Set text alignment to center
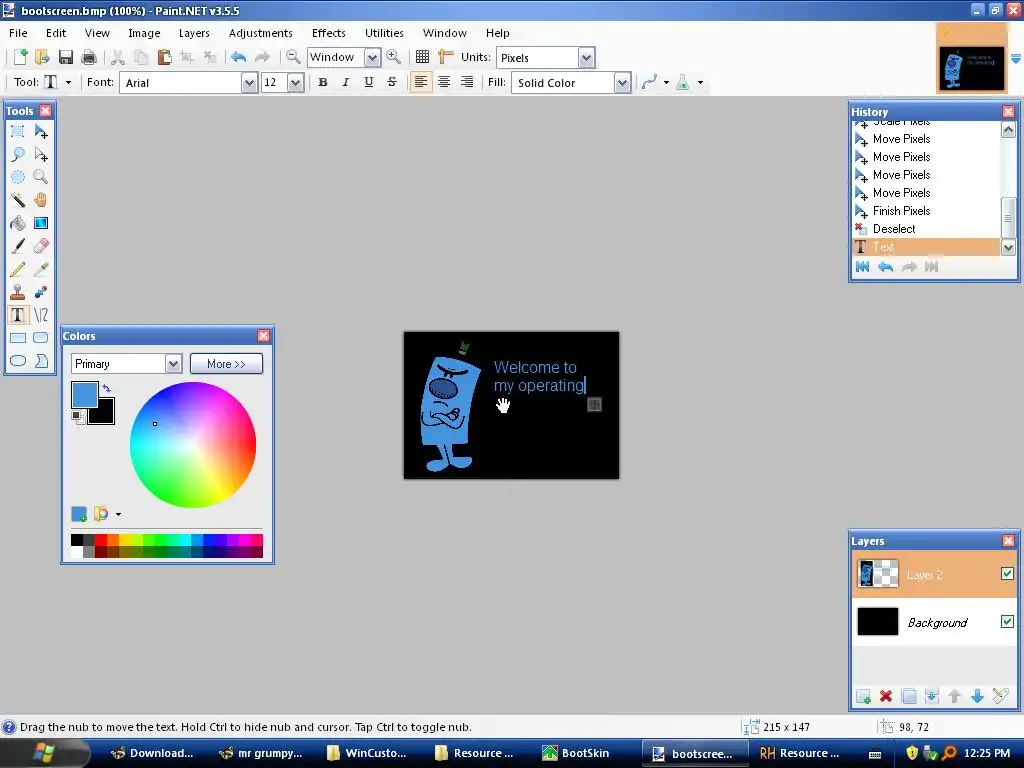The height and width of the screenshot is (768, 1024). (x=444, y=82)
